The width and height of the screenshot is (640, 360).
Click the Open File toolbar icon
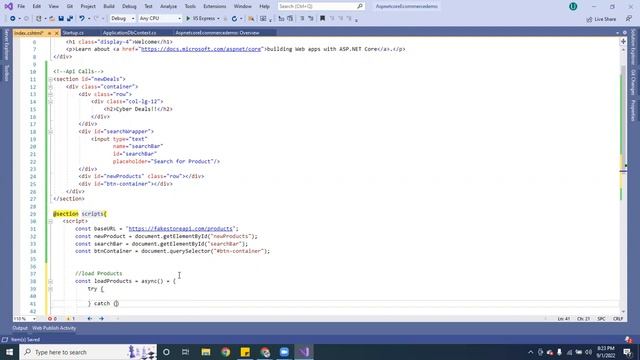click(52, 19)
